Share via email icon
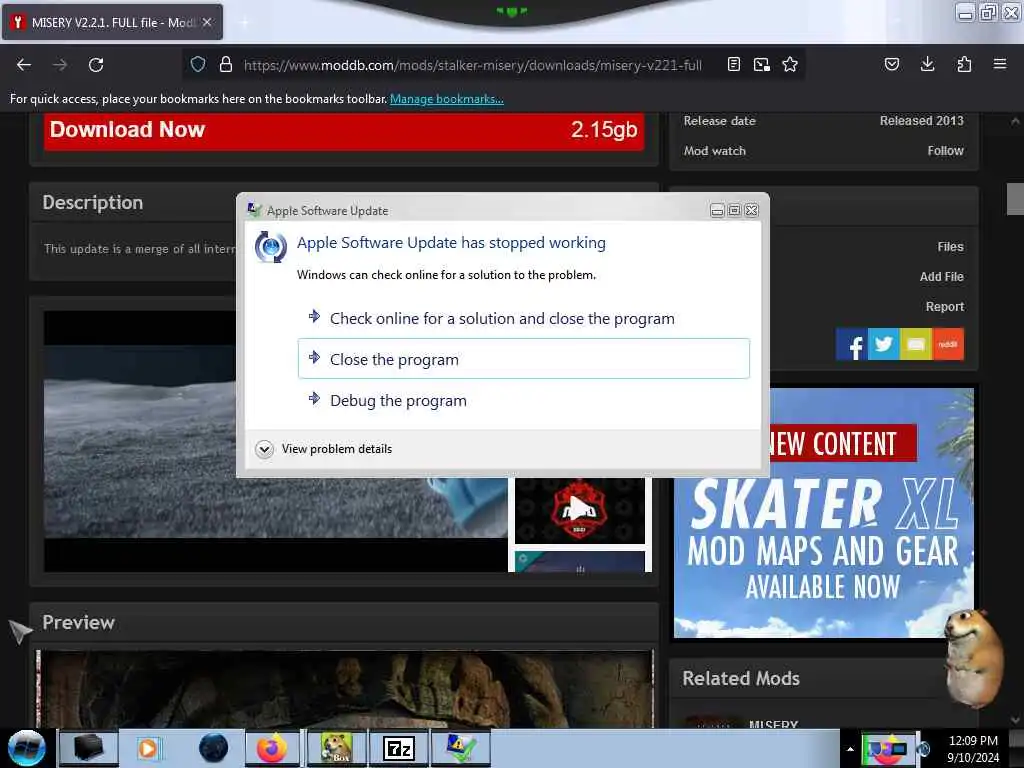The height and width of the screenshot is (768, 1024). (916, 344)
